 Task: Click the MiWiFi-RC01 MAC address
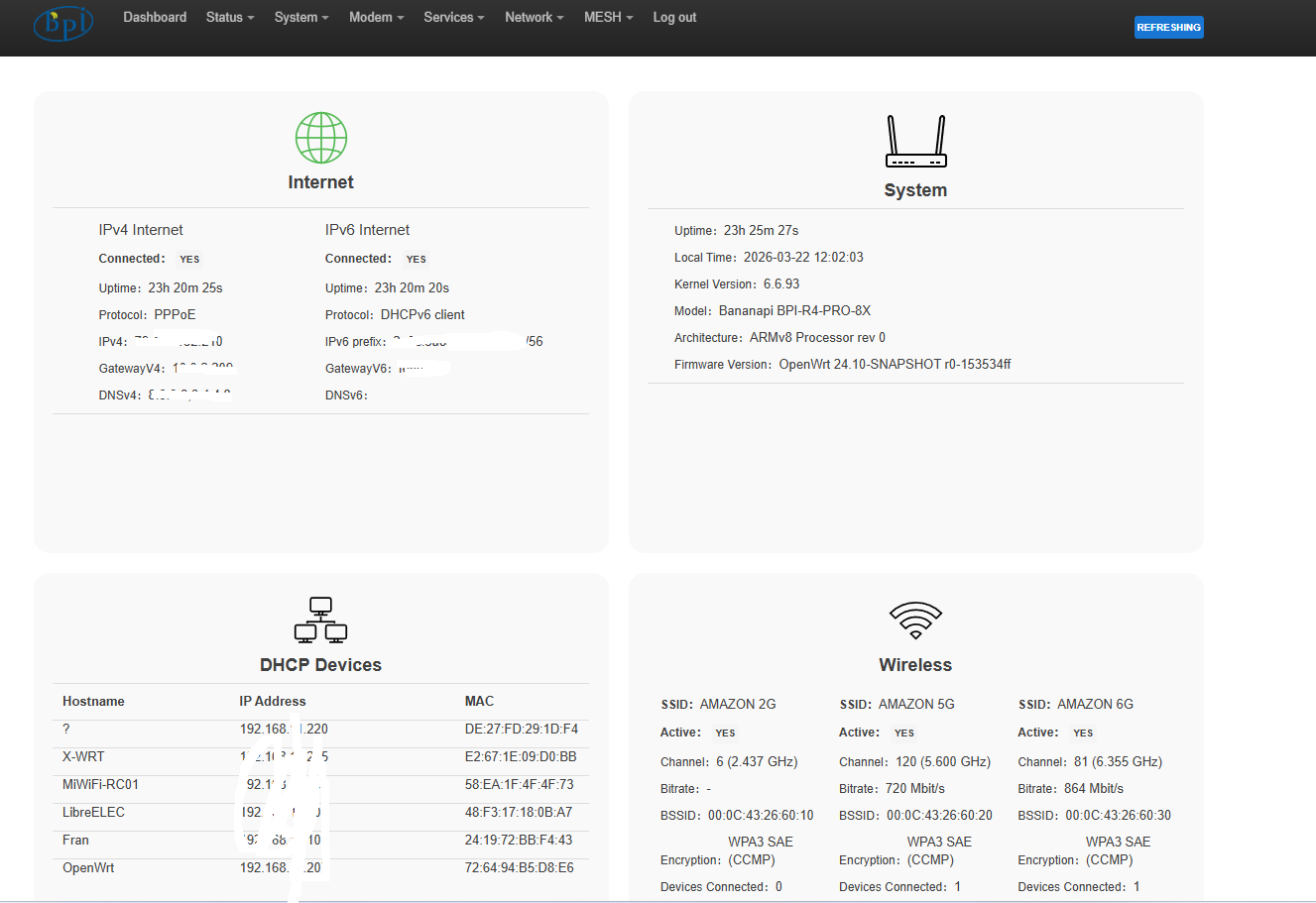[x=519, y=785]
